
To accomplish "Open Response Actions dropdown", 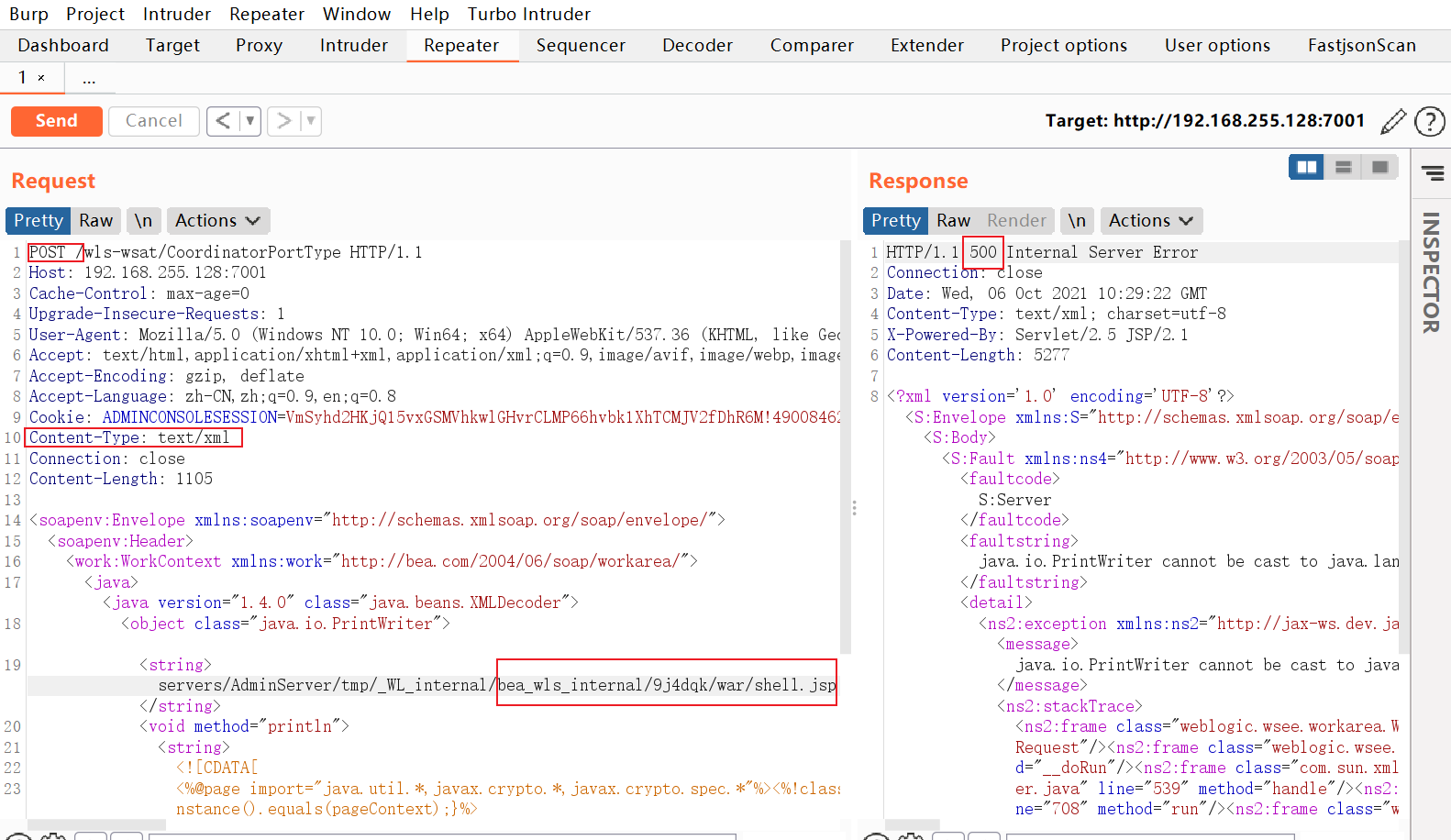I will (x=1151, y=220).
